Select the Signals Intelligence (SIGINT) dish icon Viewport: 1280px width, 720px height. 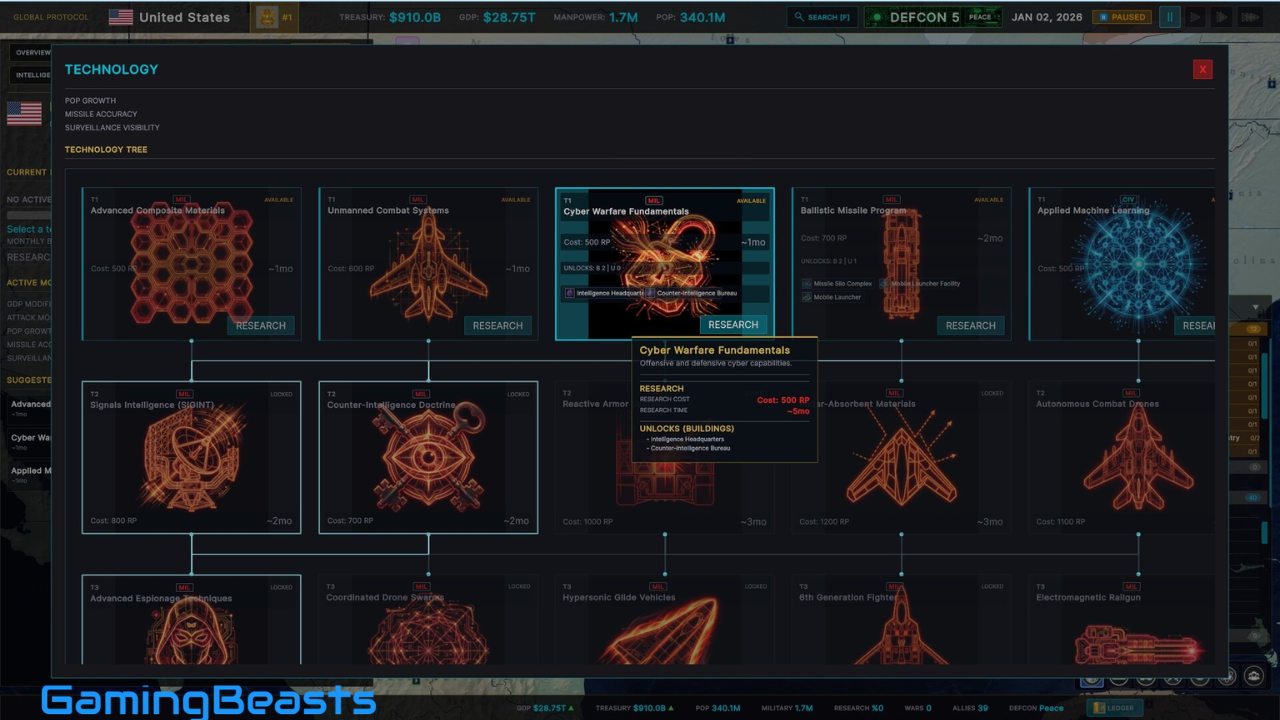coord(191,459)
